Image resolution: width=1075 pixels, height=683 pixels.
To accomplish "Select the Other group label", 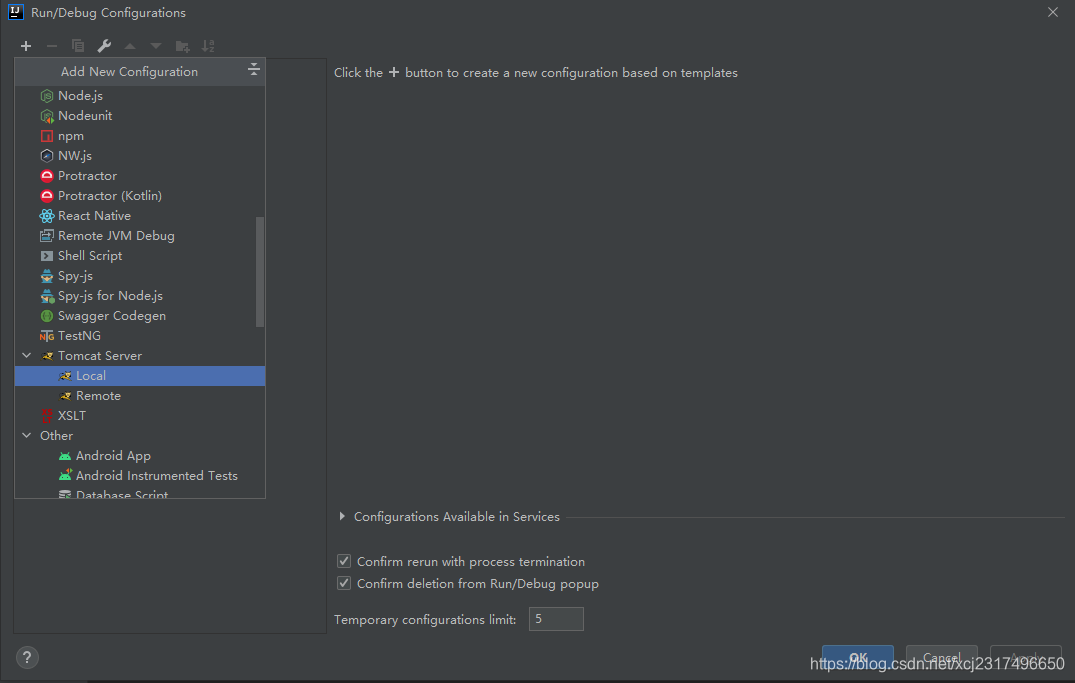I will coord(56,435).
